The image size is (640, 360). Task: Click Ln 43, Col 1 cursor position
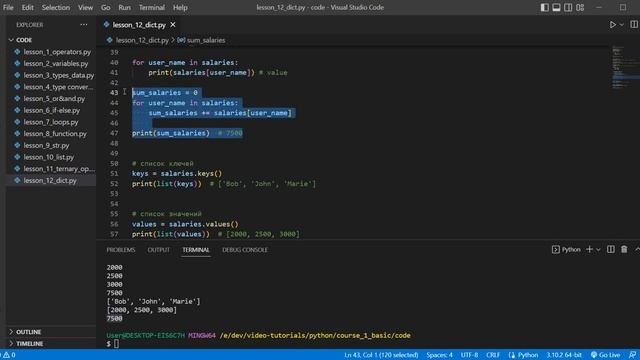point(381,355)
